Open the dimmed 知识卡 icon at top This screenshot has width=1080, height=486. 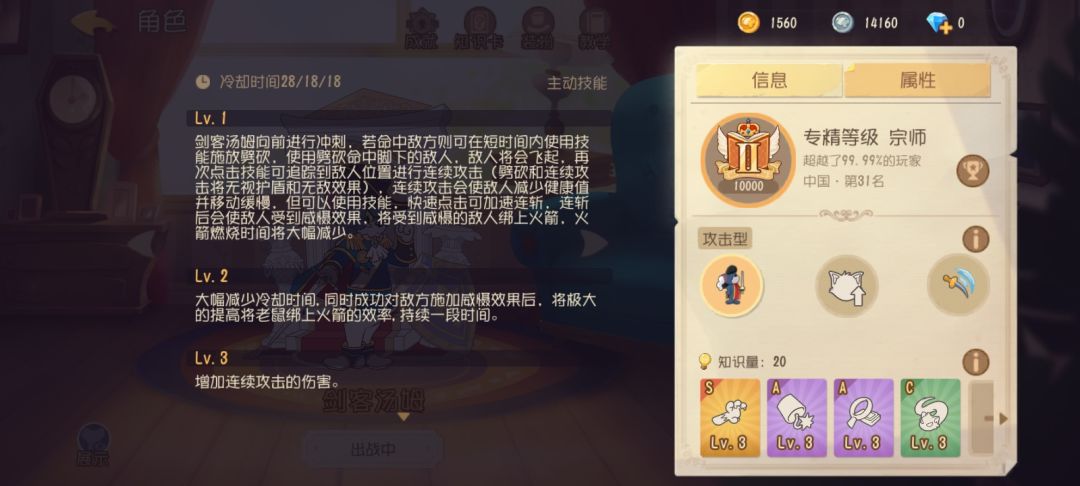479,29
